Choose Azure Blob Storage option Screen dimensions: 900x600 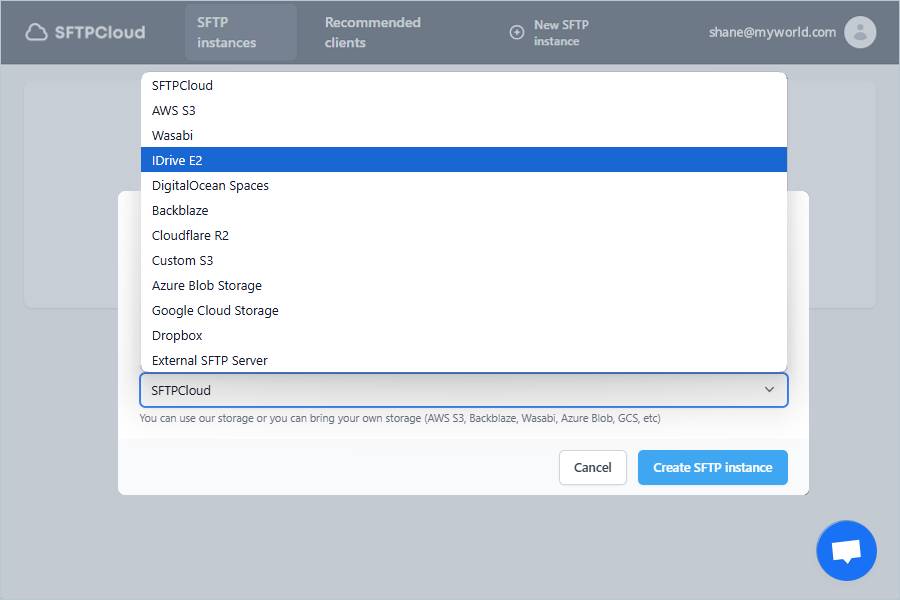[464, 285]
